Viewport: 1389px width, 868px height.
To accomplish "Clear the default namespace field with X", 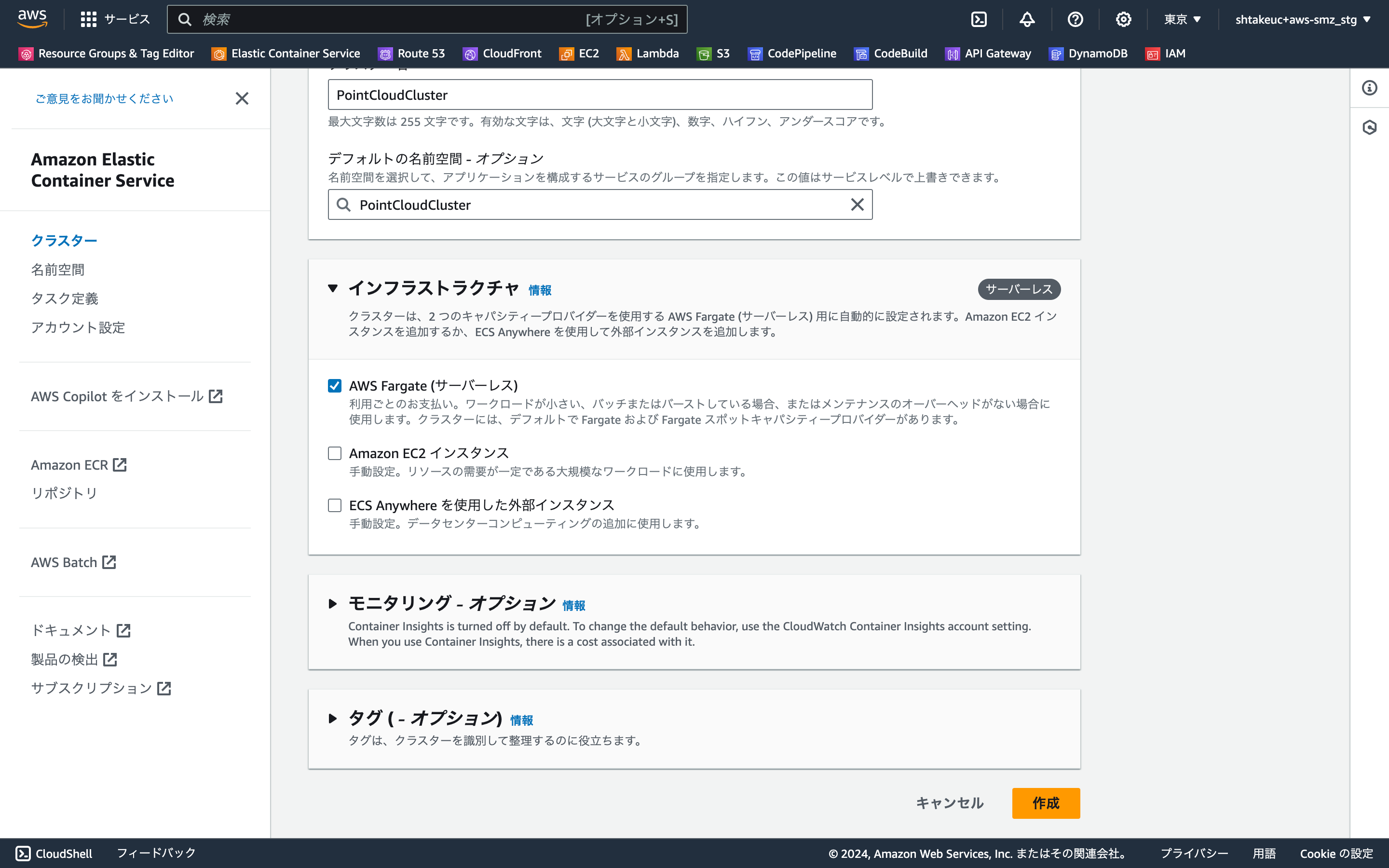I will tap(857, 204).
